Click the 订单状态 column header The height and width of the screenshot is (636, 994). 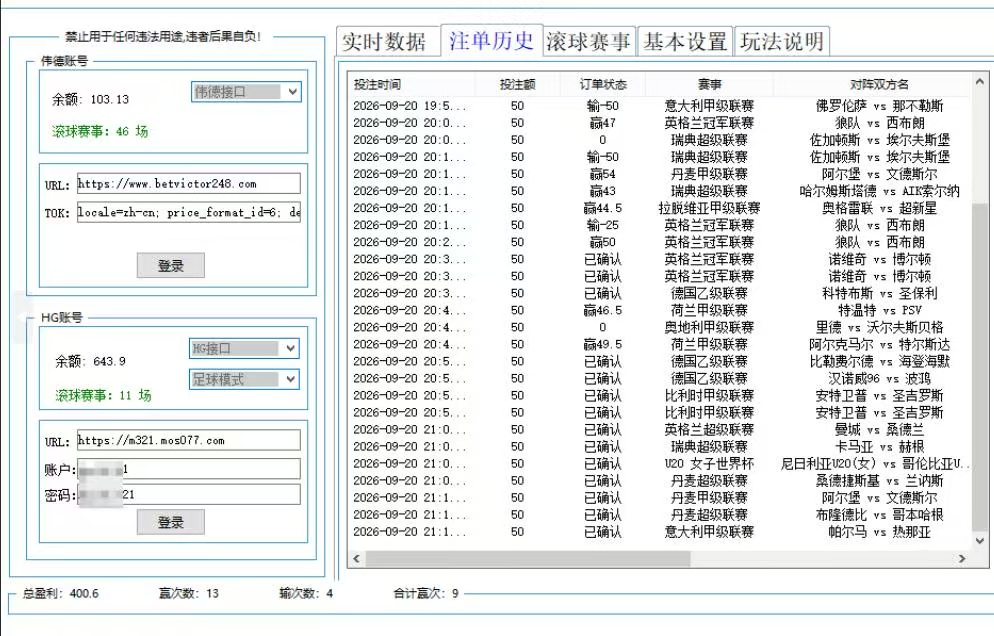click(602, 84)
